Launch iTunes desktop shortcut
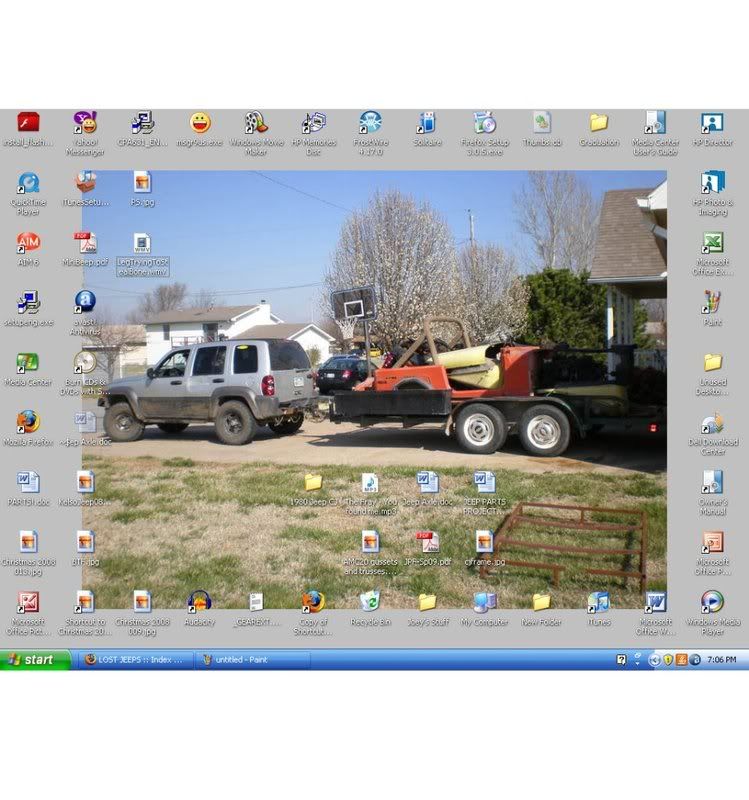749x800 pixels. (598, 603)
